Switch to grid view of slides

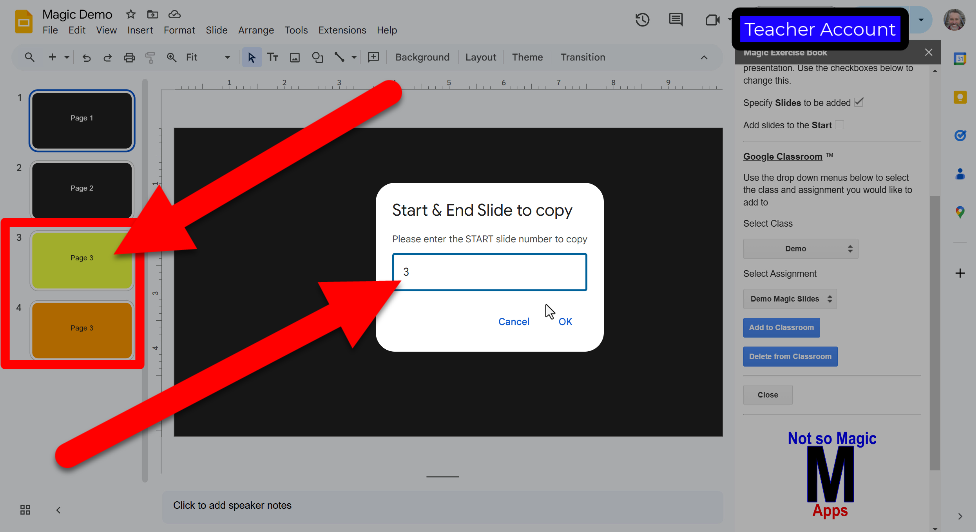click(x=25, y=510)
